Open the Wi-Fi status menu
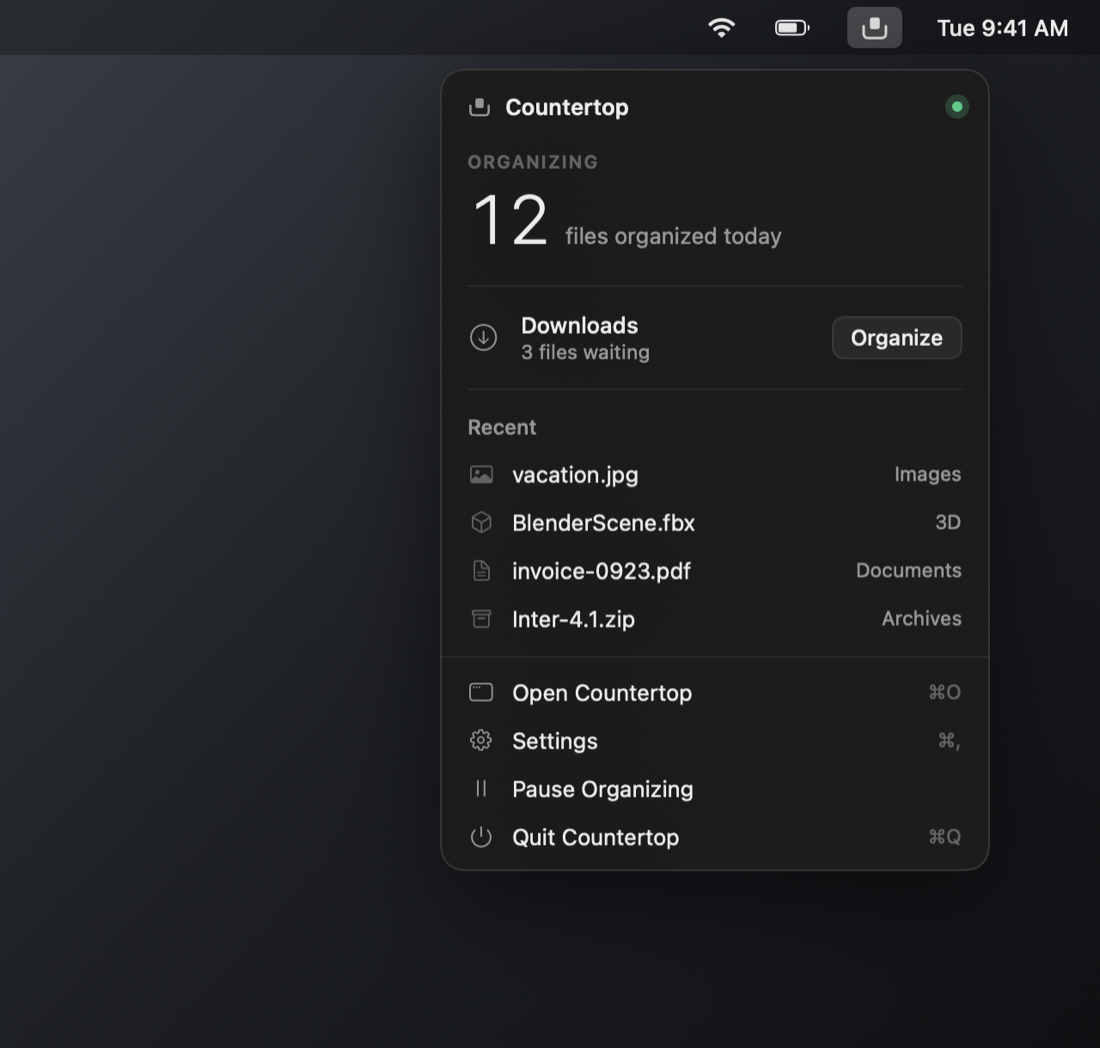 click(x=721, y=28)
